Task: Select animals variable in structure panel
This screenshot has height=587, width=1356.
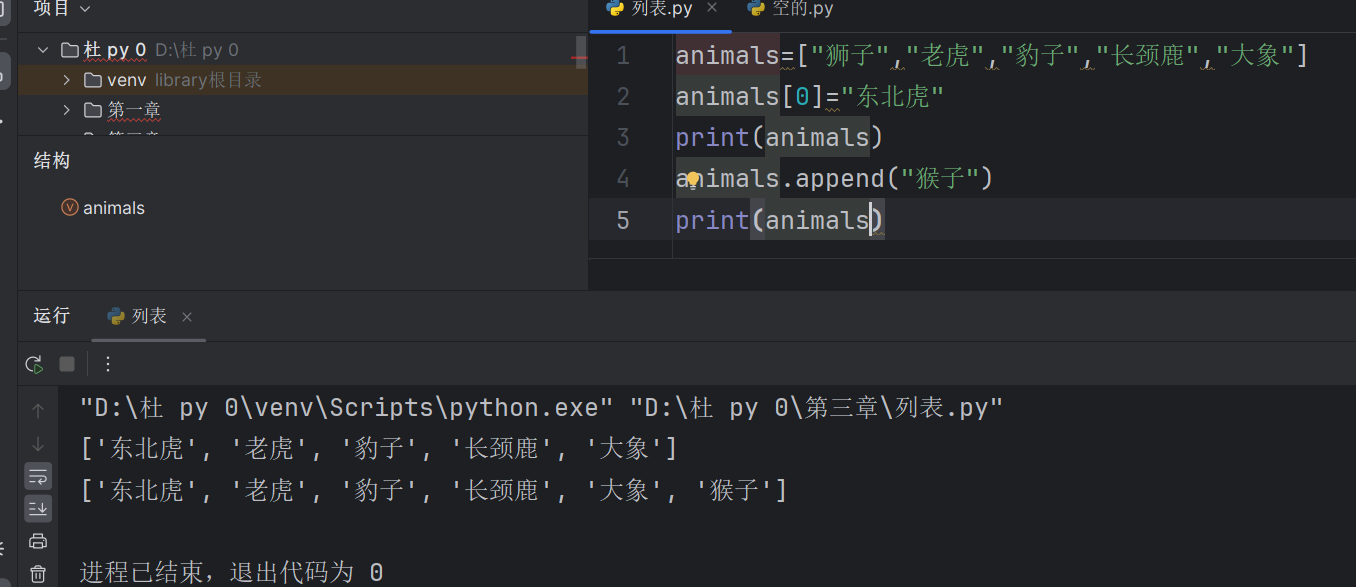Action: pyautogui.click(x=113, y=208)
